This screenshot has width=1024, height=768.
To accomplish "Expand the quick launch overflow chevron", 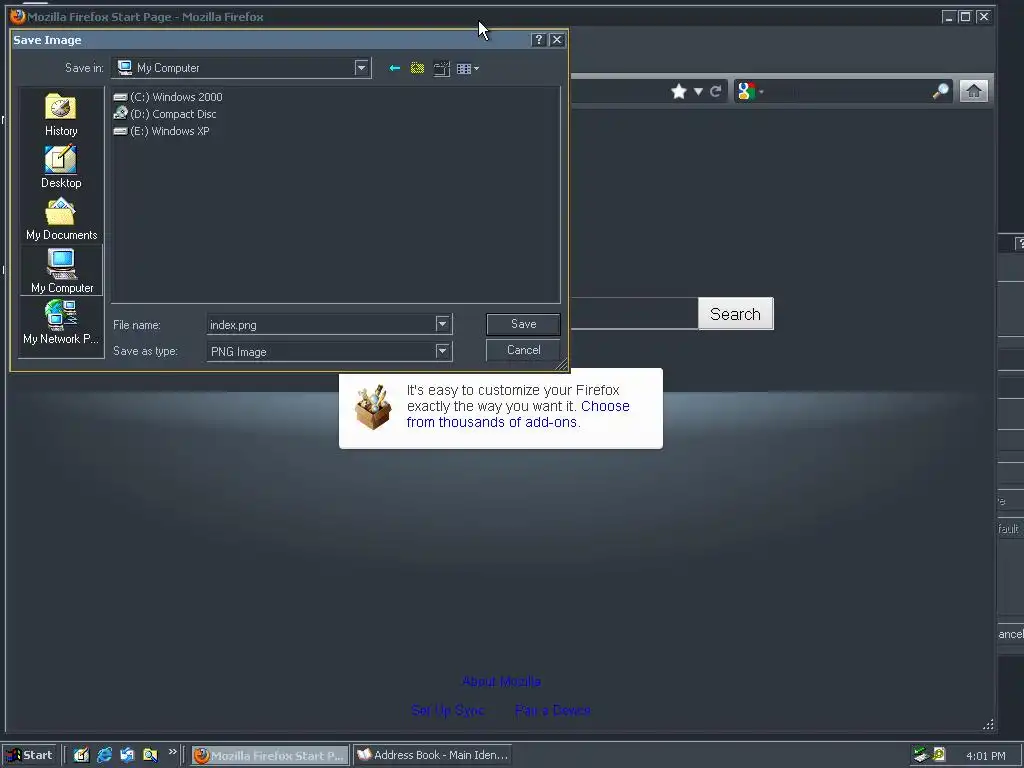I will [x=172, y=752].
